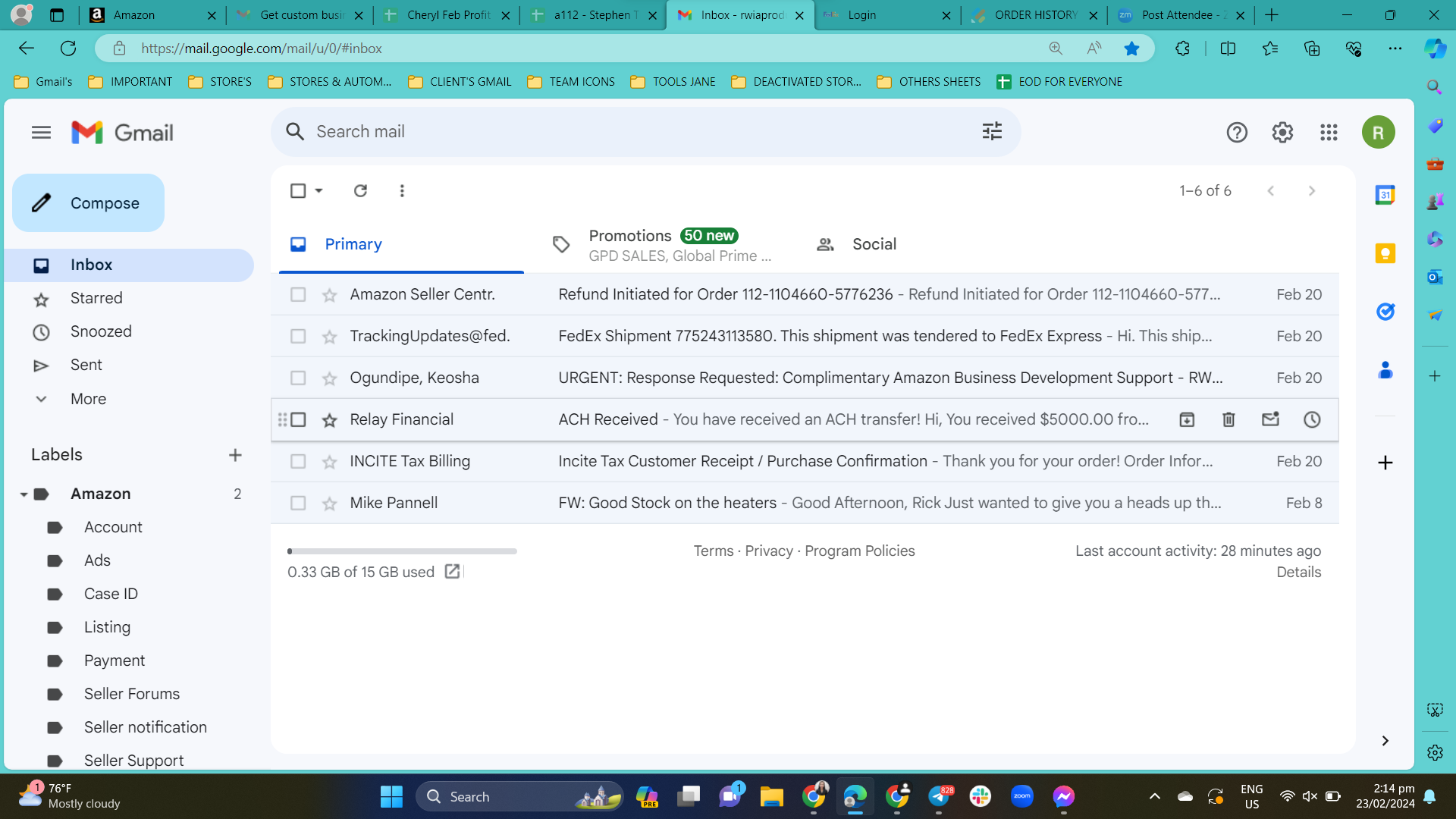This screenshot has width=1456, height=819.
Task: Get add-ons plus icon in side panel
Action: click(1385, 463)
